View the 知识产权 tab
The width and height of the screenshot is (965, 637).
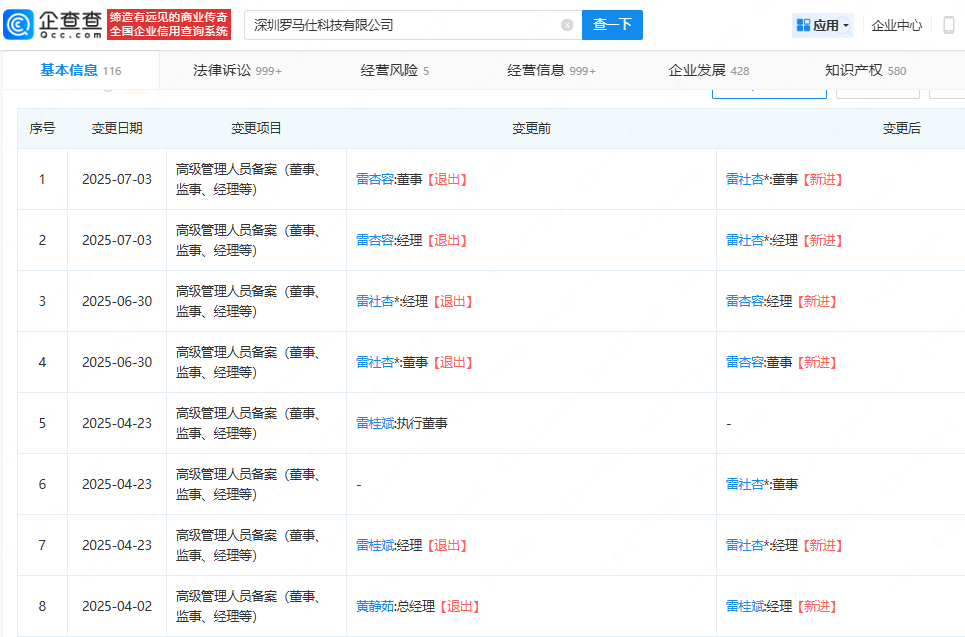[x=856, y=70]
